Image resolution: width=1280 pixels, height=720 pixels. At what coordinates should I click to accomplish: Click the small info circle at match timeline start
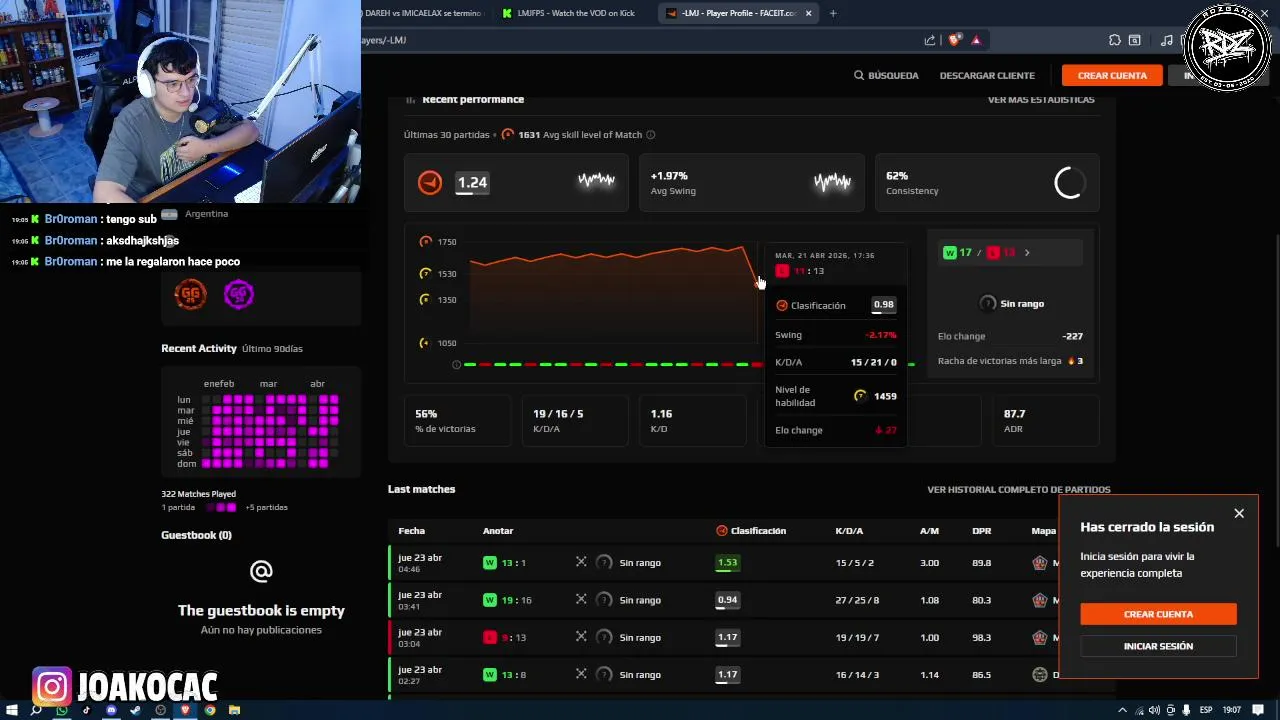(x=457, y=365)
